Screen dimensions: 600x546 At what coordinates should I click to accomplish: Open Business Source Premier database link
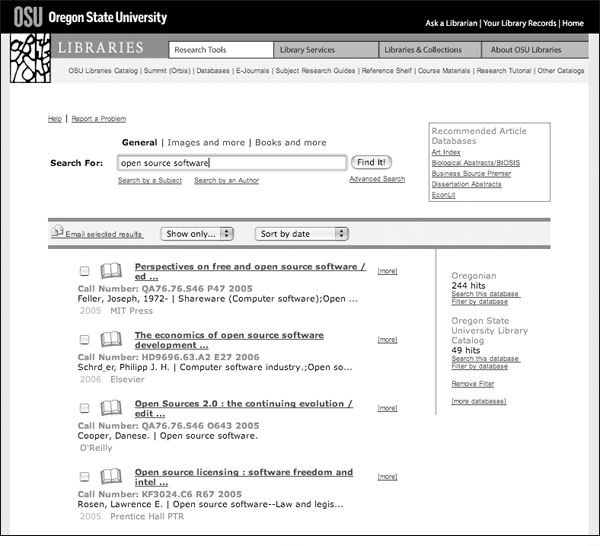(x=470, y=173)
